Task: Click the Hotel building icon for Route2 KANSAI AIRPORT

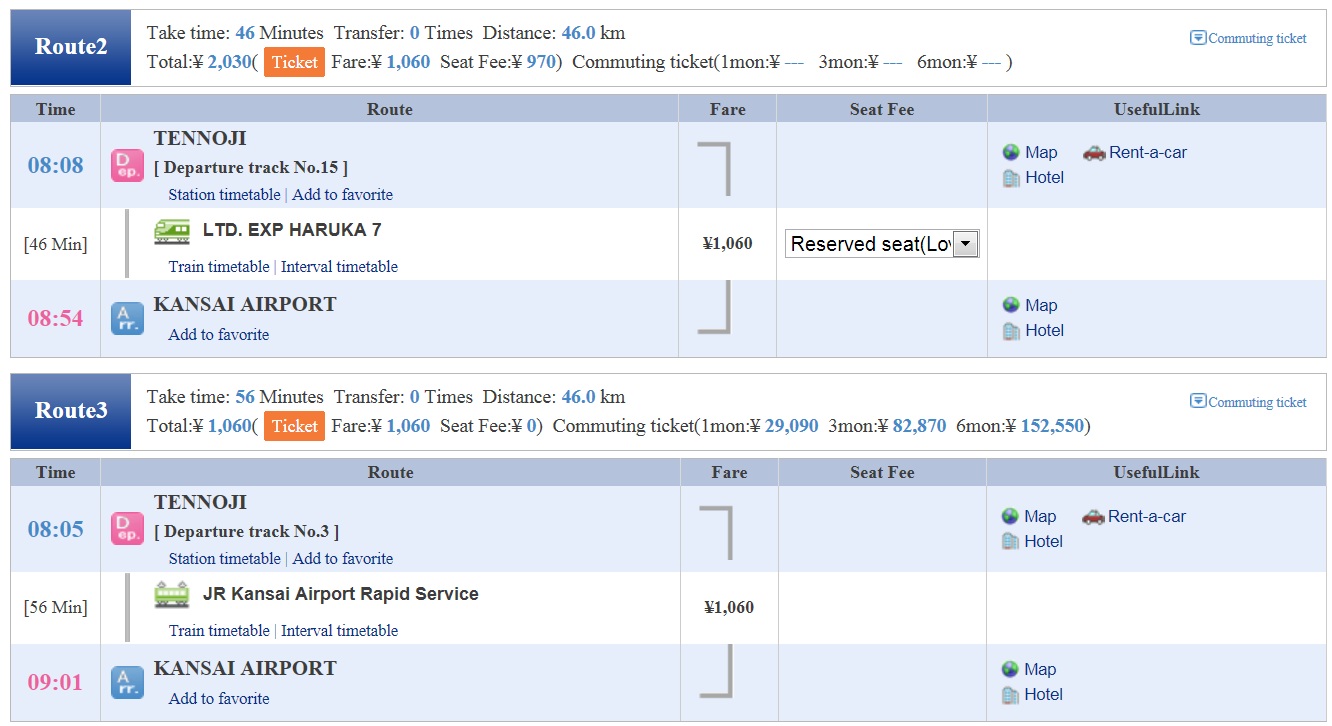Action: (x=1011, y=330)
